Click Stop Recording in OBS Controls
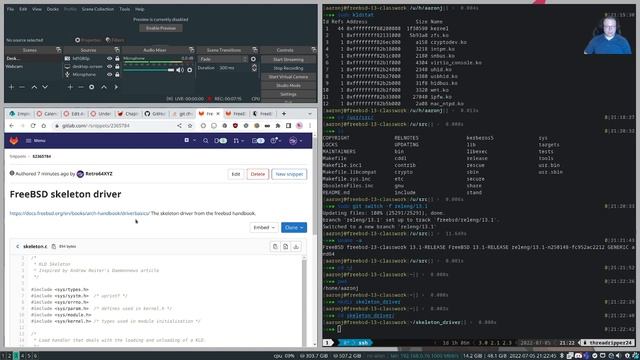 pos(288,68)
